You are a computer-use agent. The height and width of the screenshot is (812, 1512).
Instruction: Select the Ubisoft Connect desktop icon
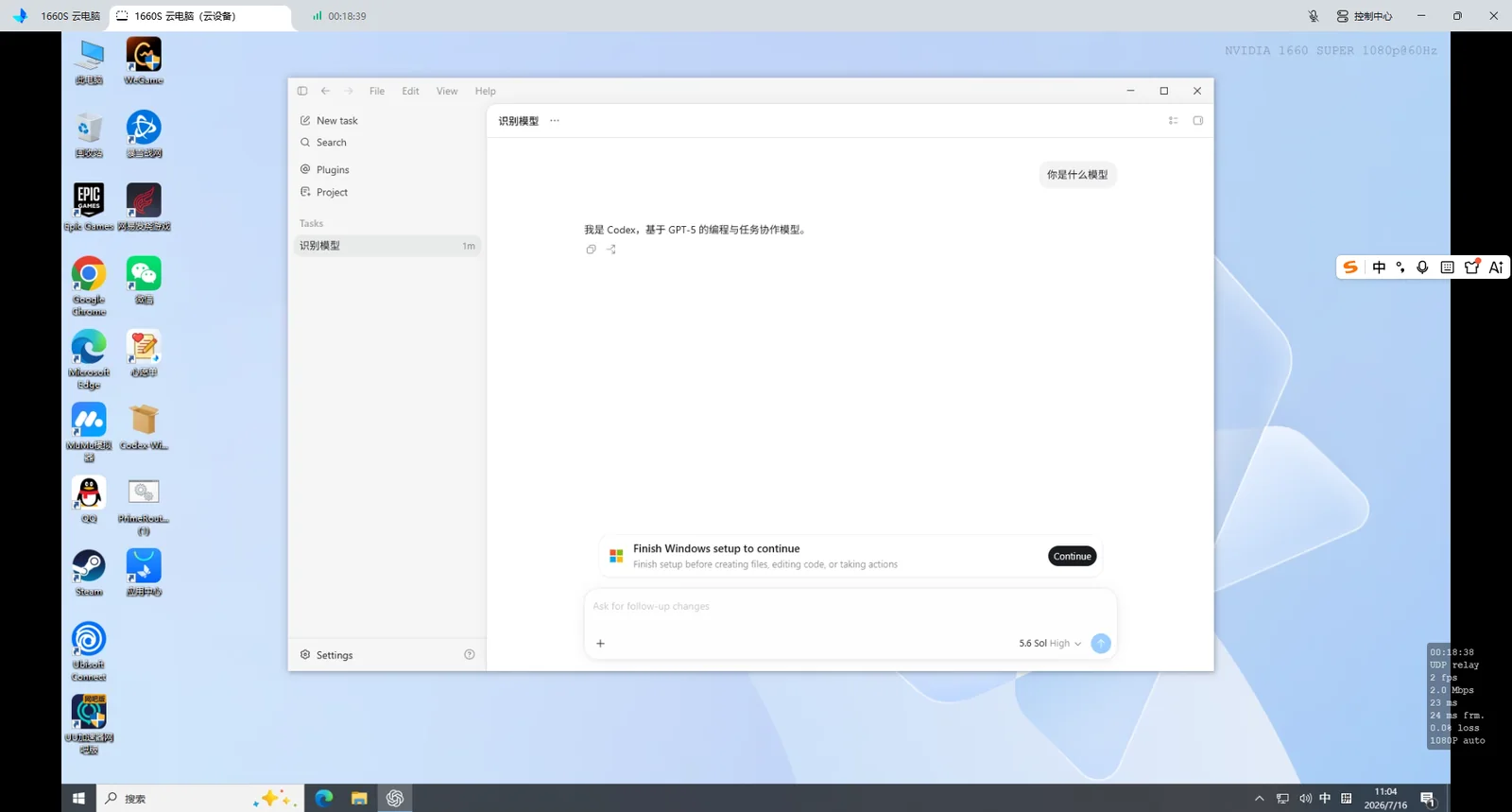coord(89,651)
